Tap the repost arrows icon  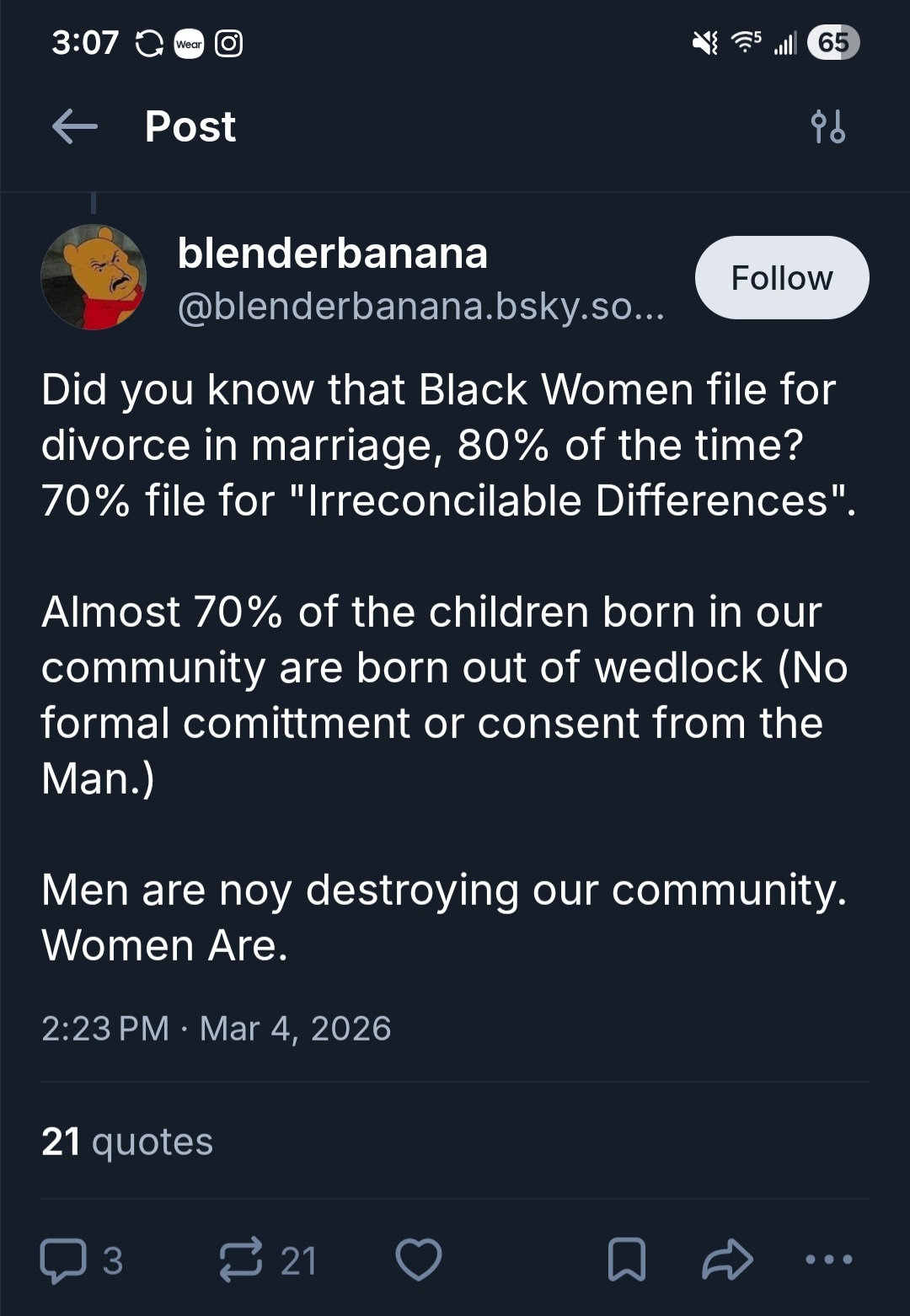tap(241, 1260)
